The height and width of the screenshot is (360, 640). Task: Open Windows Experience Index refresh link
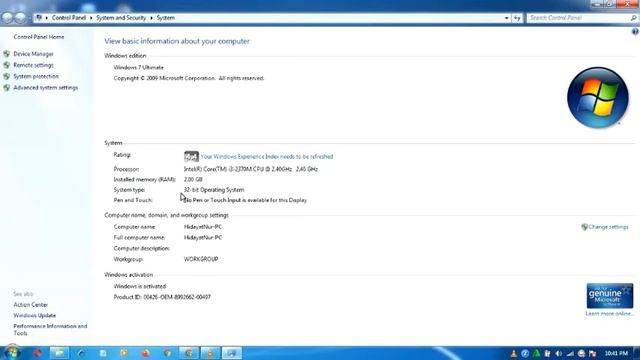pos(267,157)
